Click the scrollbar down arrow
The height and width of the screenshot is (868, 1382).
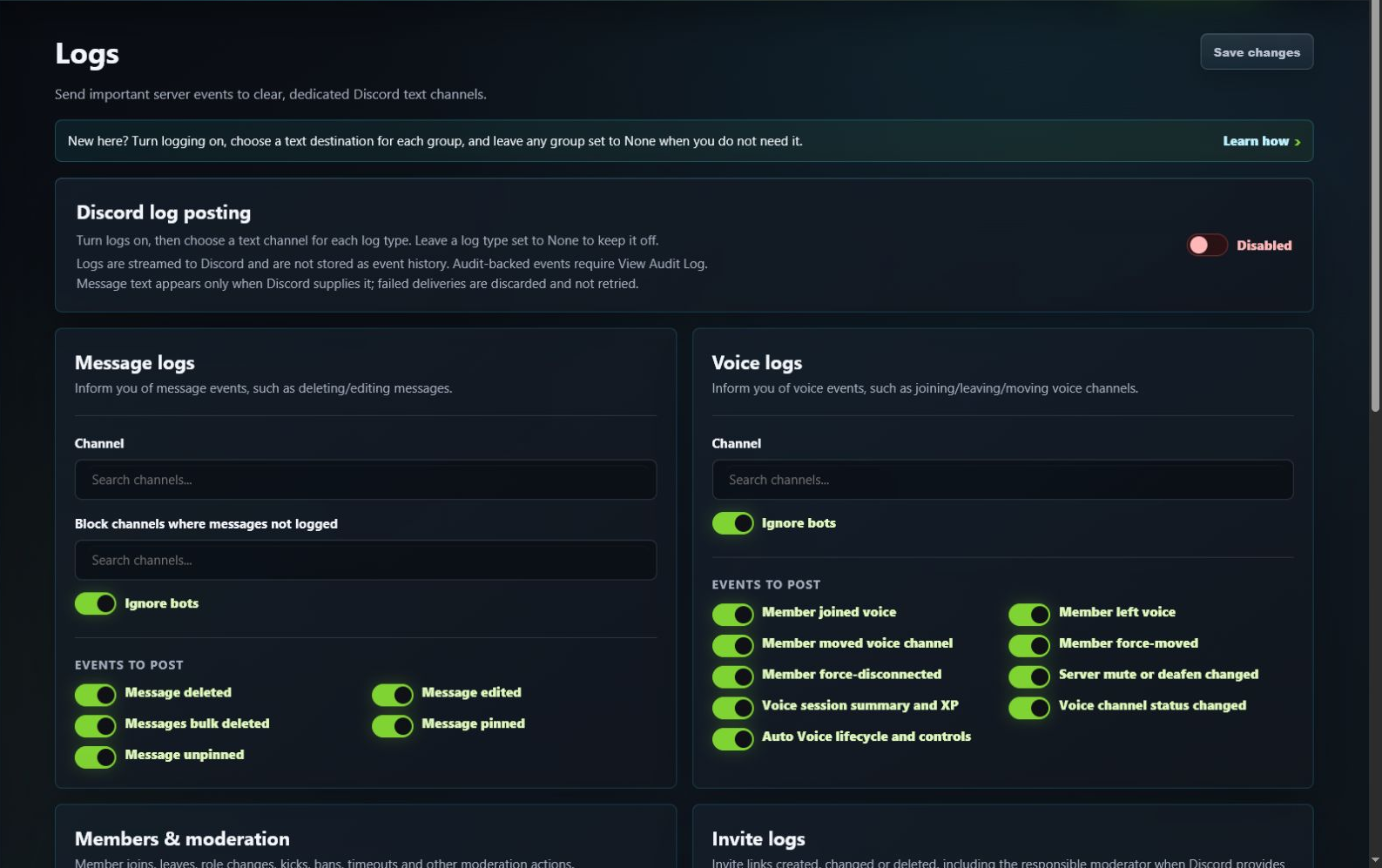tap(1375, 861)
